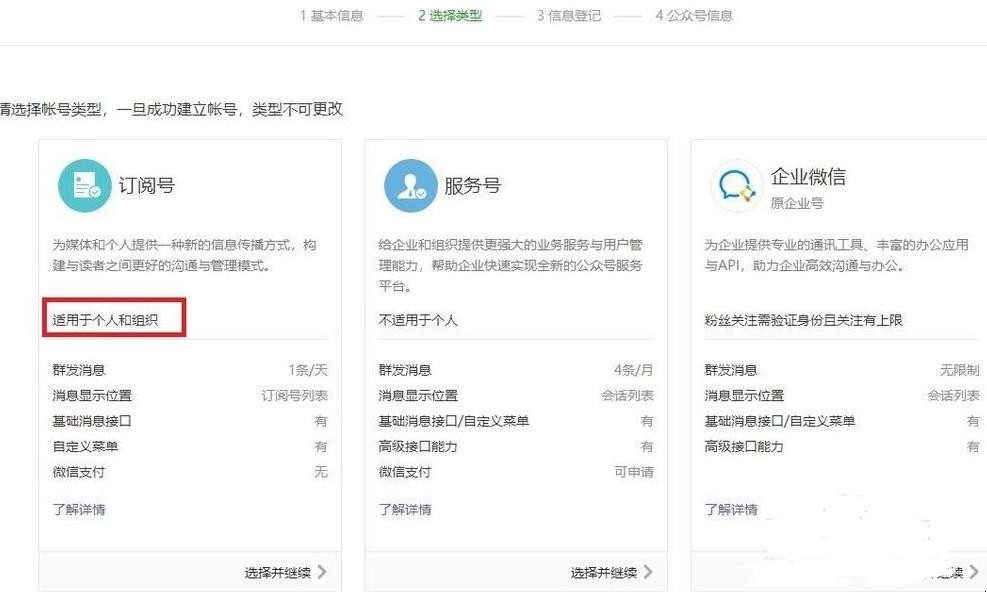Click 原企业号 subtitle
Viewport: 987px width, 592px height.
click(x=797, y=203)
